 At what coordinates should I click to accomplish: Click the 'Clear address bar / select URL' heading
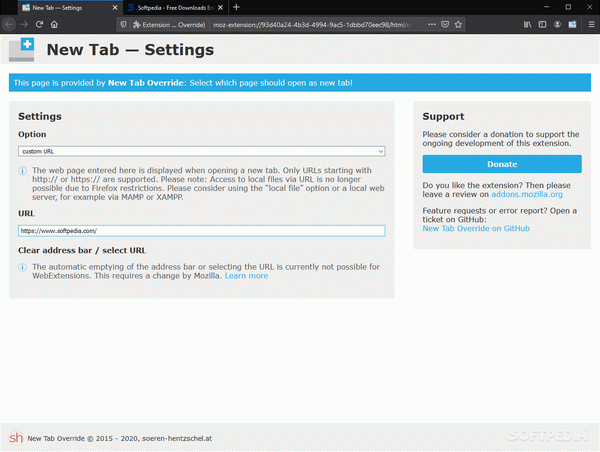82,250
